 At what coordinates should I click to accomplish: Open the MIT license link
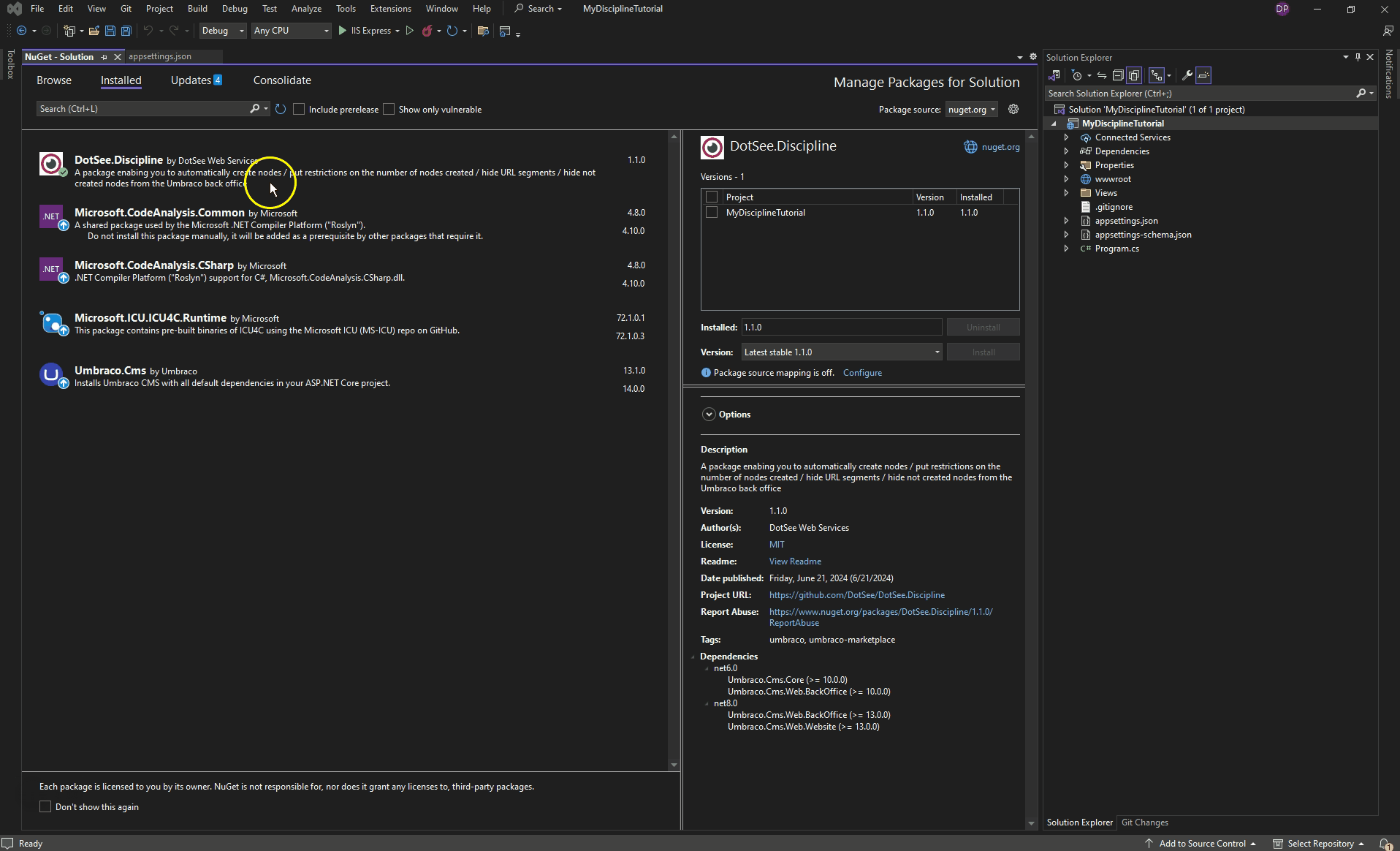[x=777, y=545]
